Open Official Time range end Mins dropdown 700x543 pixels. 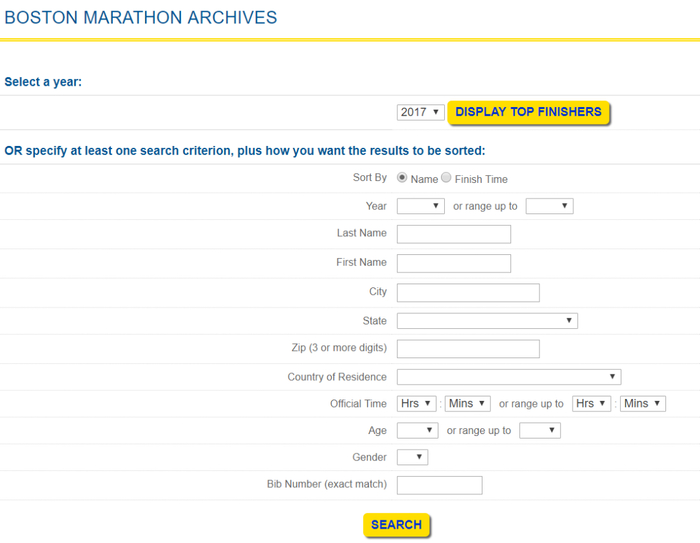[642, 404]
